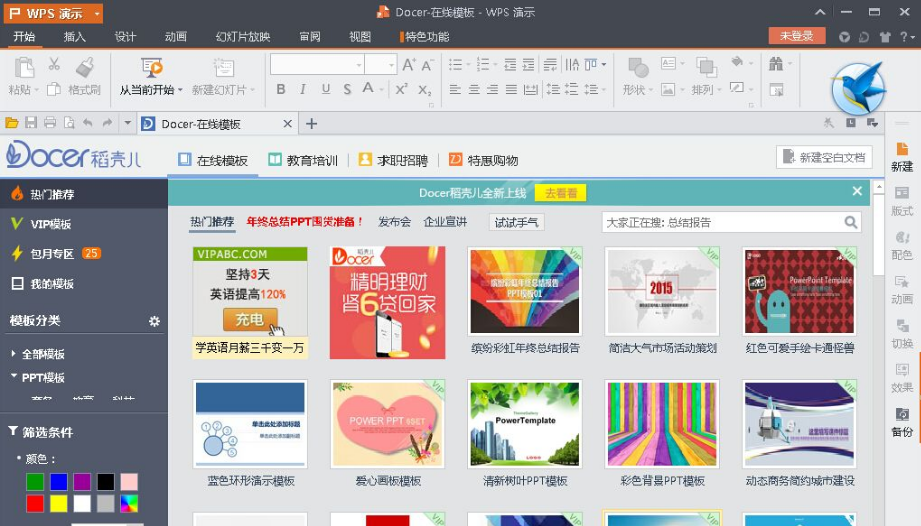921x526 pixels.
Task: Toggle Superscript formatting
Action: point(401,89)
